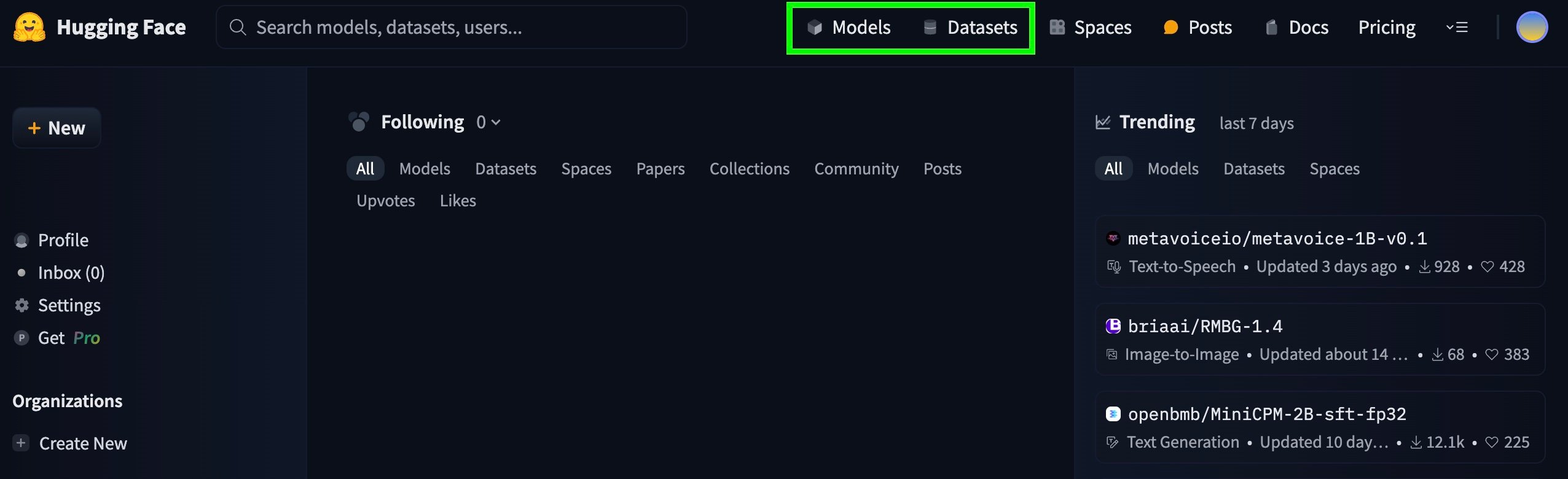Click the orange Posts bubble icon

(x=1171, y=27)
